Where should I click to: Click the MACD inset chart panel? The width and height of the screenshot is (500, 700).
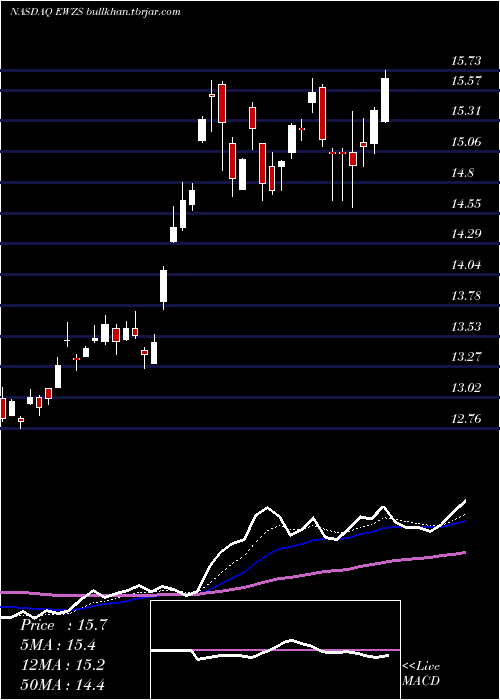[x=275, y=650]
